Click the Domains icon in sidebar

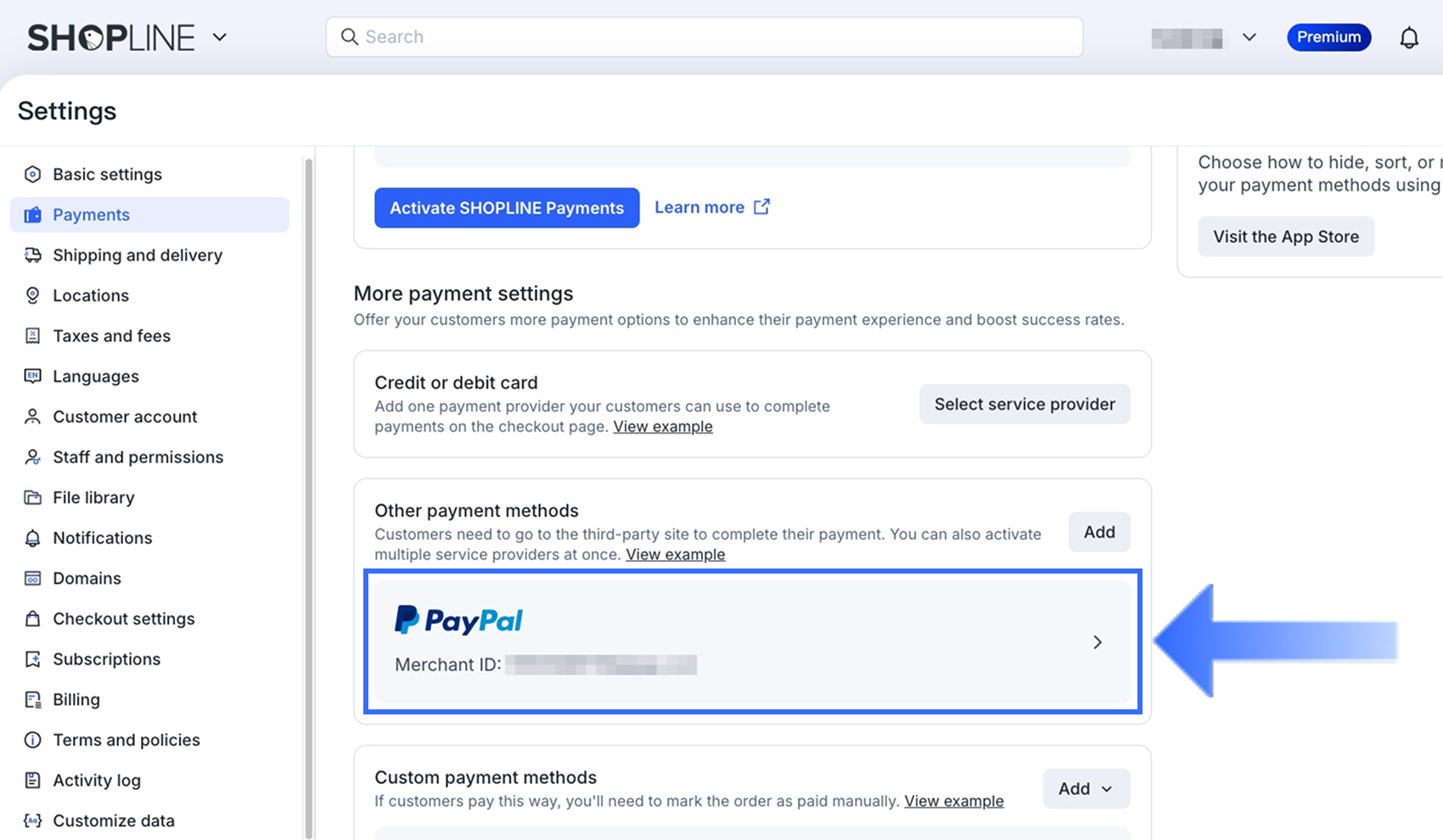[x=32, y=579]
